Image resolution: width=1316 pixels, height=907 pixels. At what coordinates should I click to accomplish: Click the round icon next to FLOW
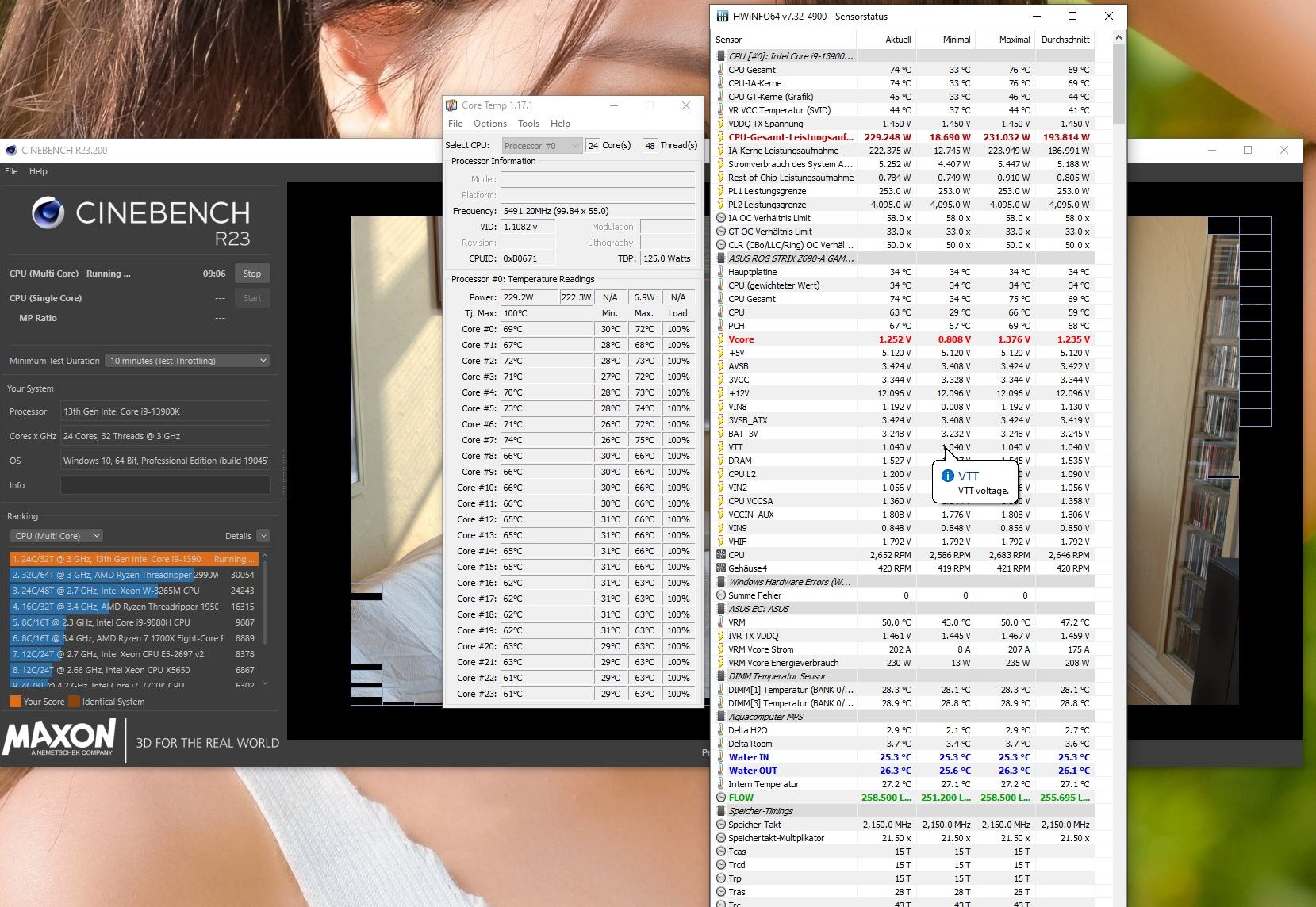(721, 798)
